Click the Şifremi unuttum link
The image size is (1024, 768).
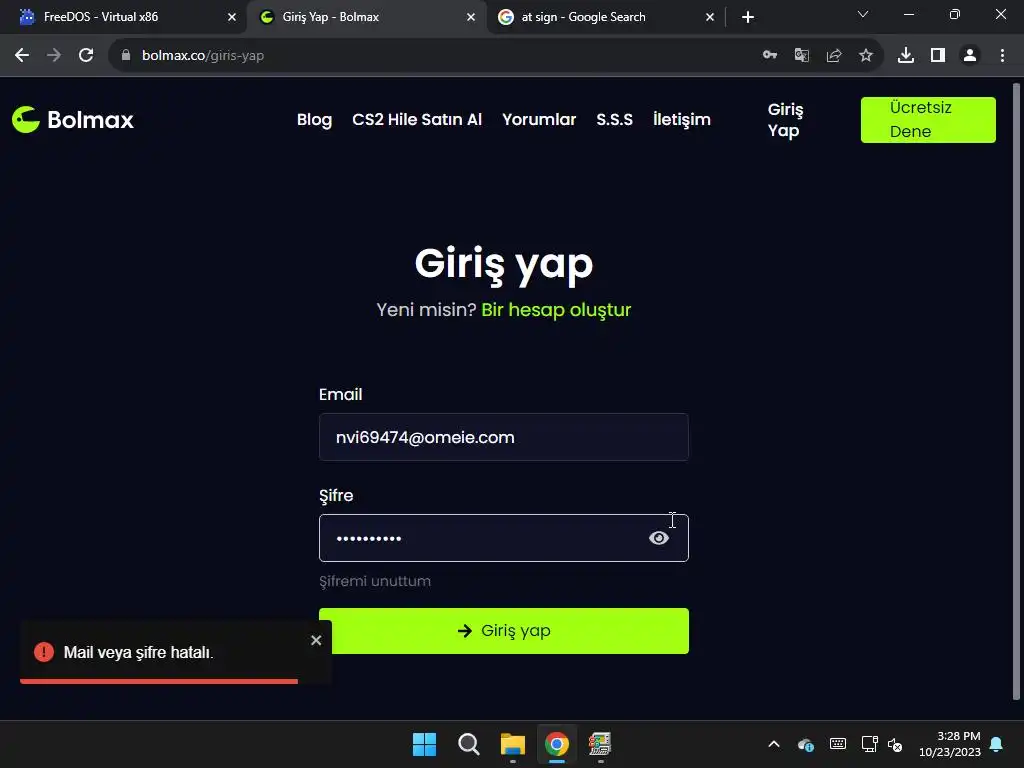pos(375,581)
